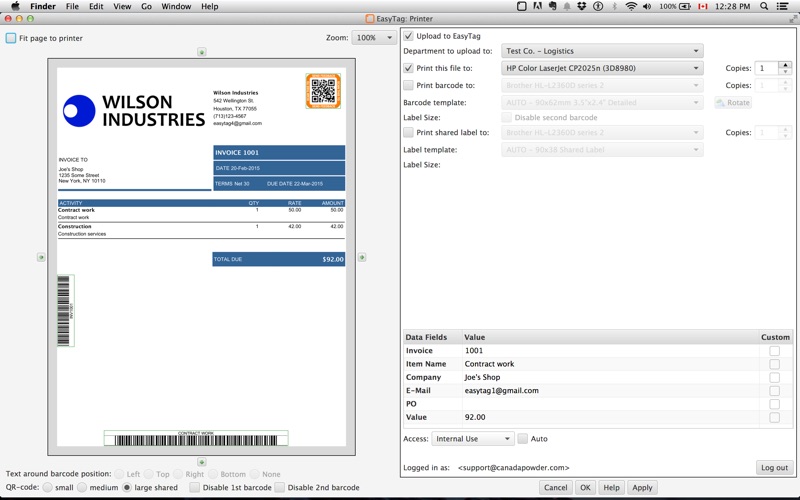Image resolution: width=800 pixels, height=500 pixels.
Task: Open the Window menu
Action: tap(176, 6)
